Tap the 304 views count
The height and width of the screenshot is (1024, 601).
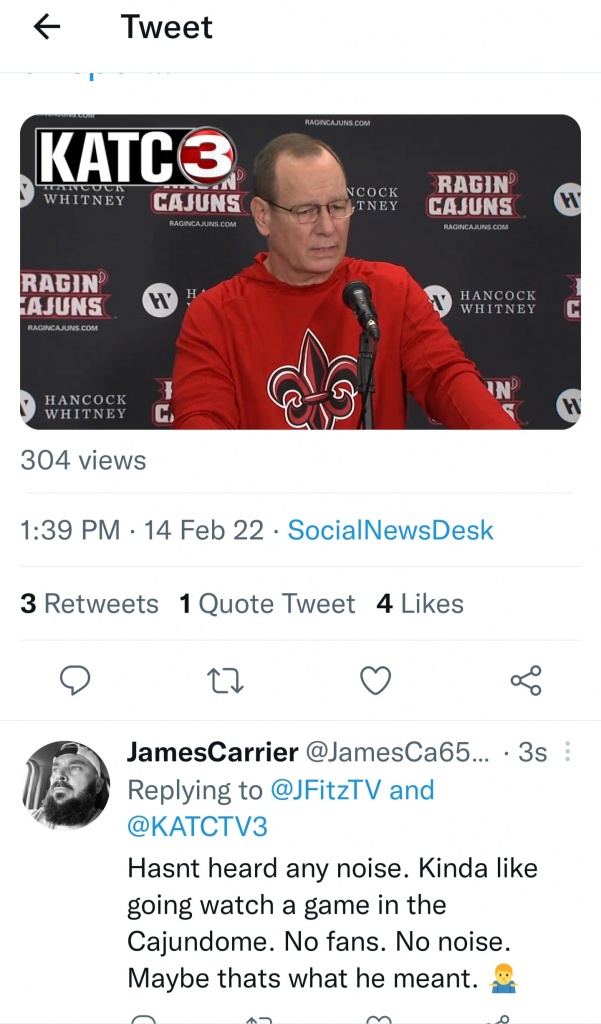[83, 460]
